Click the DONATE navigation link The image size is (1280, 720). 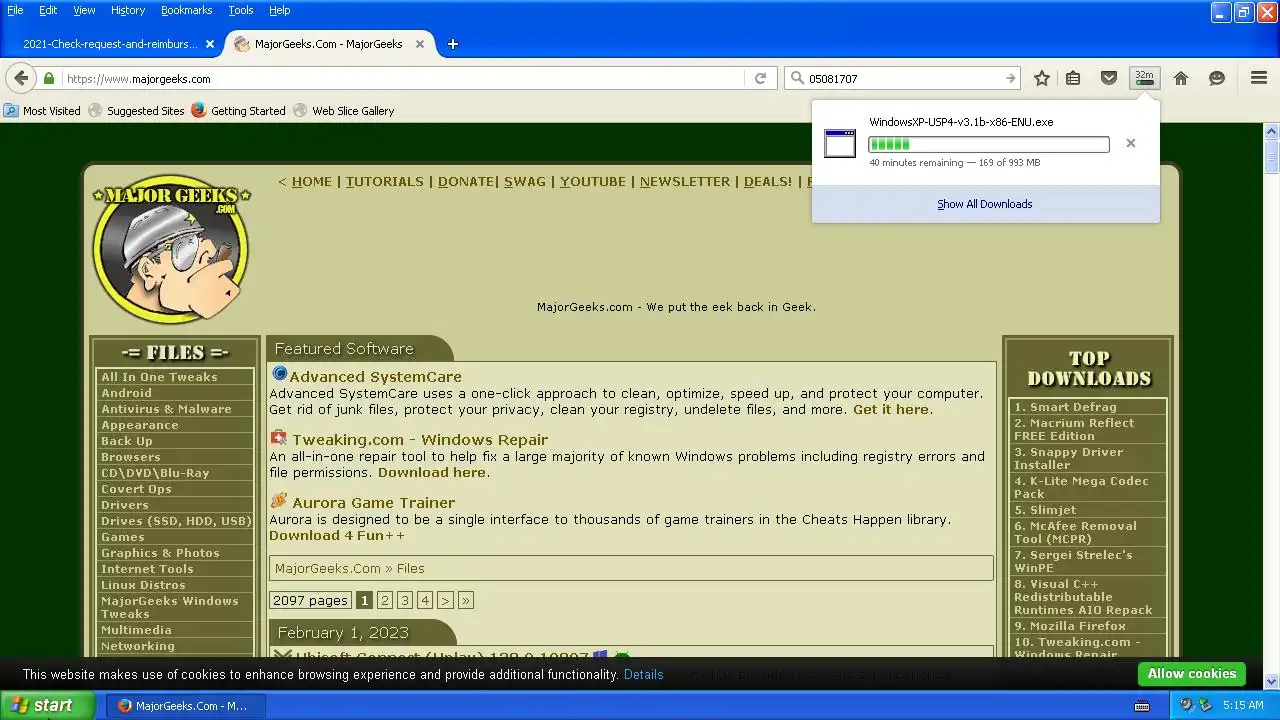tap(466, 181)
